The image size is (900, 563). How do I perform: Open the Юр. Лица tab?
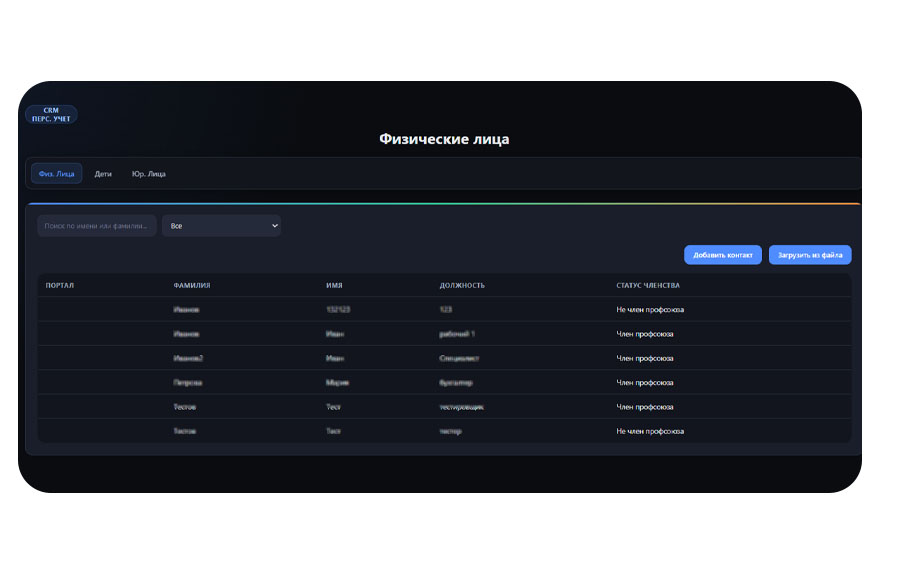point(149,174)
